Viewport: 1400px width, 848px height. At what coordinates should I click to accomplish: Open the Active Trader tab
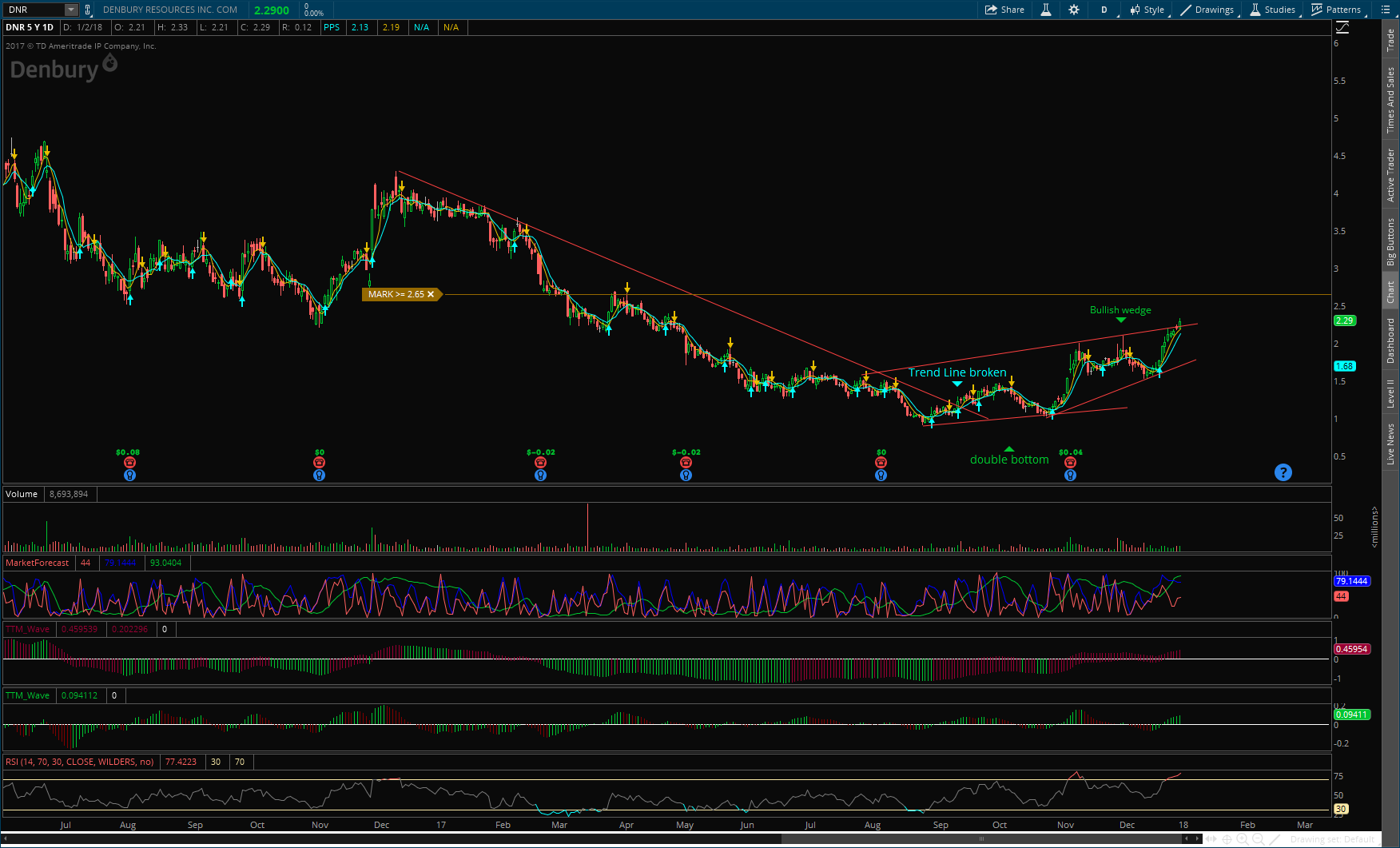pos(1390,175)
